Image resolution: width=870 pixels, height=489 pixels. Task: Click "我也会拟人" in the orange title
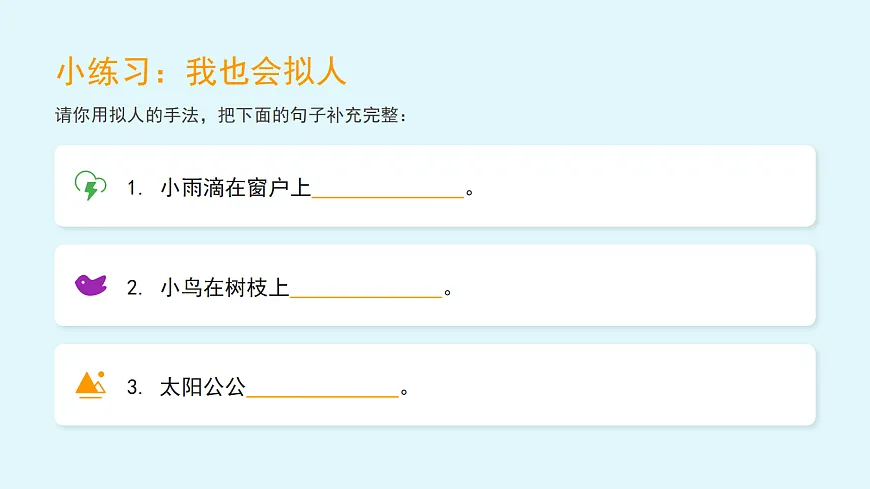point(266,71)
